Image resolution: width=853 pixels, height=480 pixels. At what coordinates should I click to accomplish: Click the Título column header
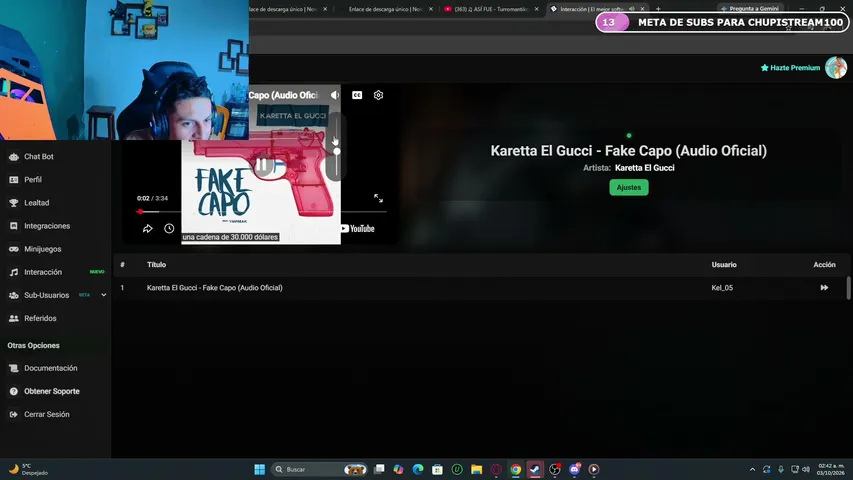[157, 264]
